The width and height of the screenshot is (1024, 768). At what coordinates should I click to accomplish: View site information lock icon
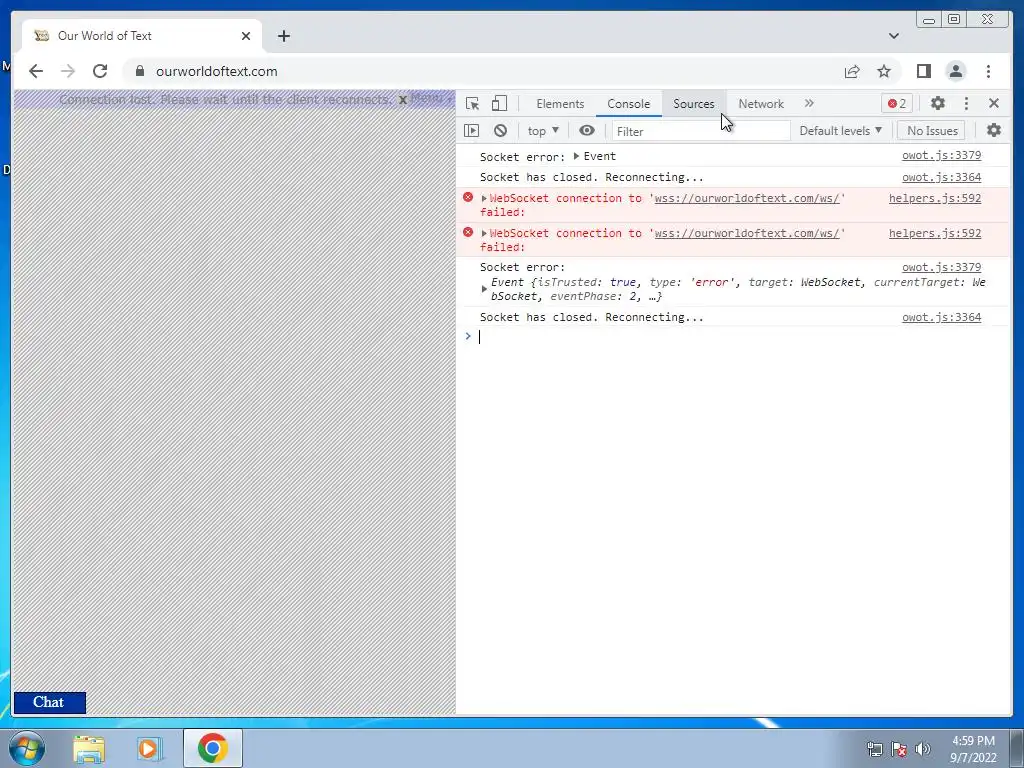tap(140, 71)
